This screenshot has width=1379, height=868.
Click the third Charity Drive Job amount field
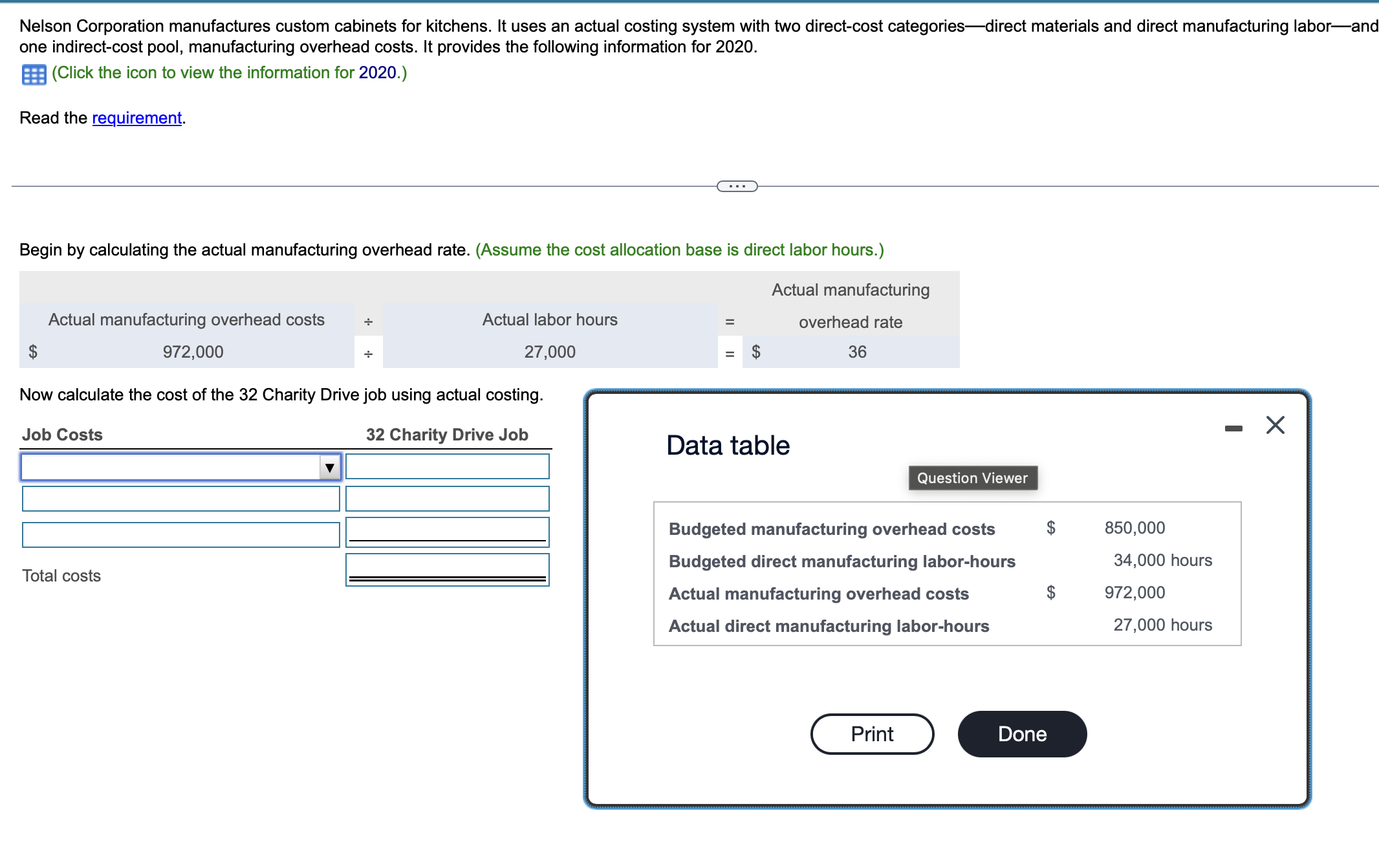click(447, 530)
